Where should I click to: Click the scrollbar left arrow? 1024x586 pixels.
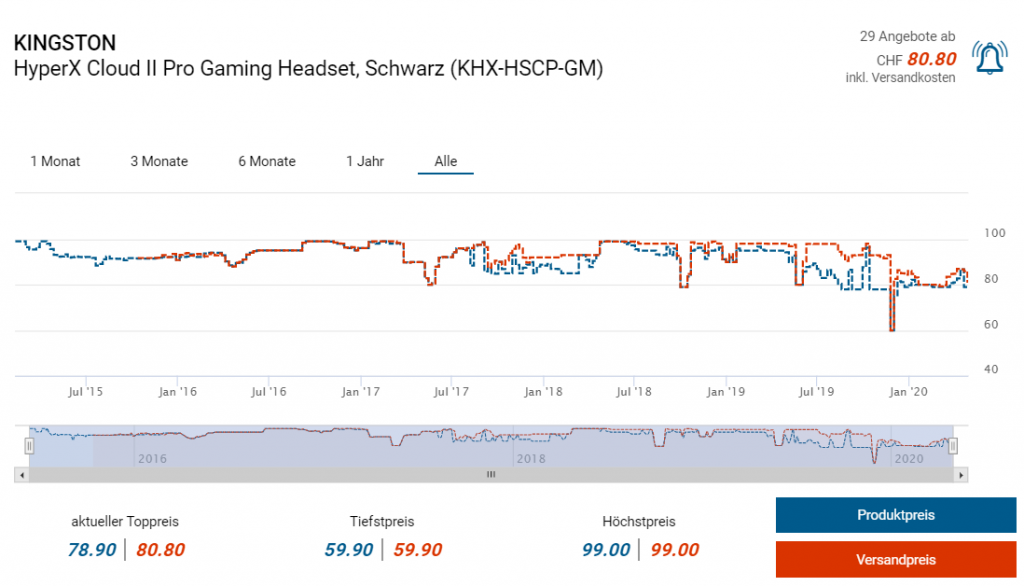click(21, 475)
